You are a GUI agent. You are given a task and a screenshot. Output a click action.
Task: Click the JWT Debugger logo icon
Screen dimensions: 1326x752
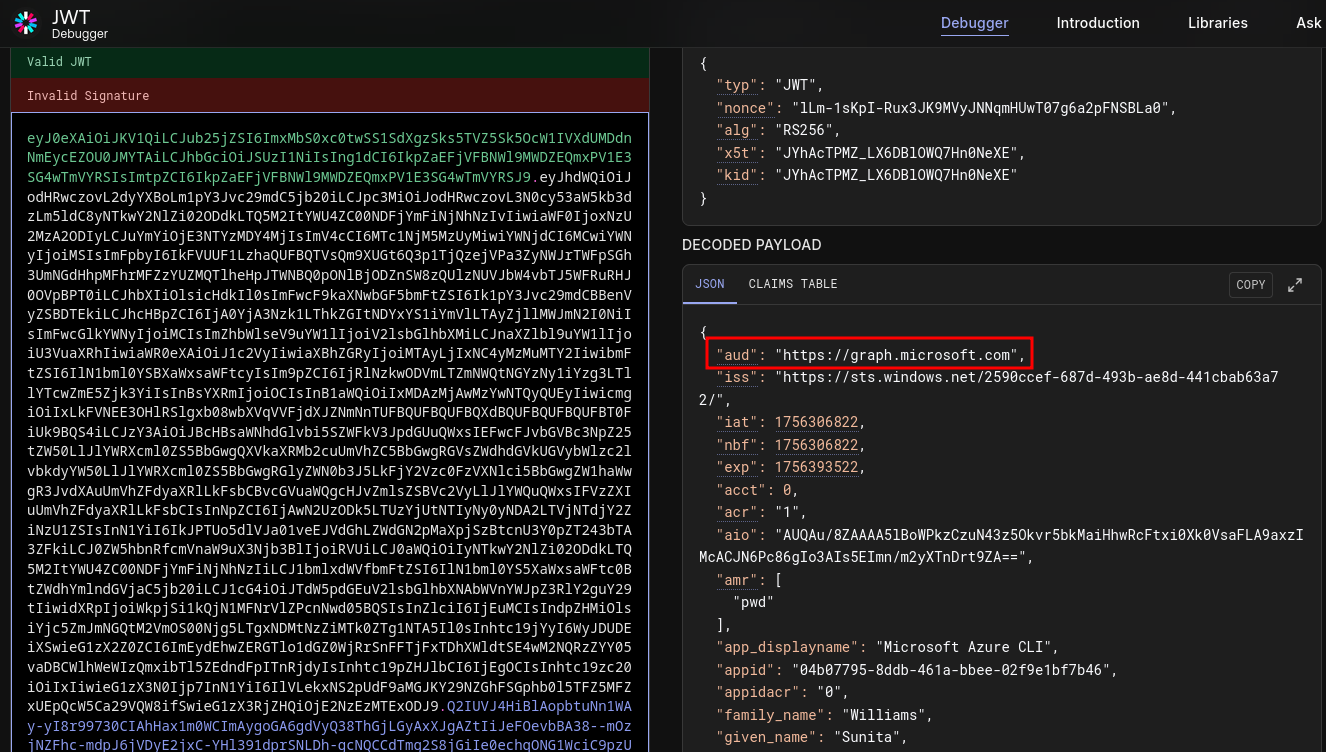click(x=26, y=23)
